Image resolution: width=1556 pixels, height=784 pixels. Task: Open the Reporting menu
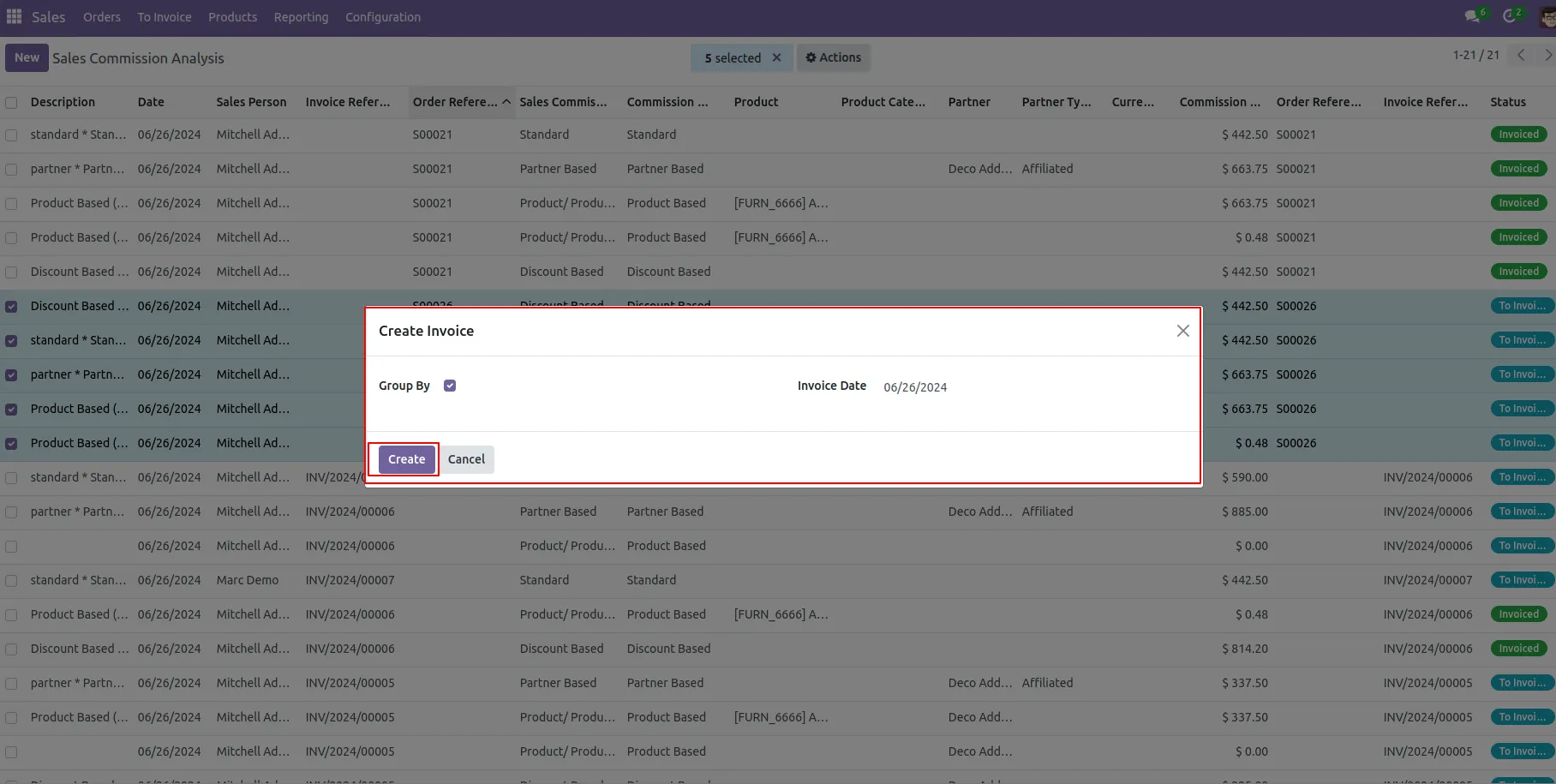click(301, 17)
